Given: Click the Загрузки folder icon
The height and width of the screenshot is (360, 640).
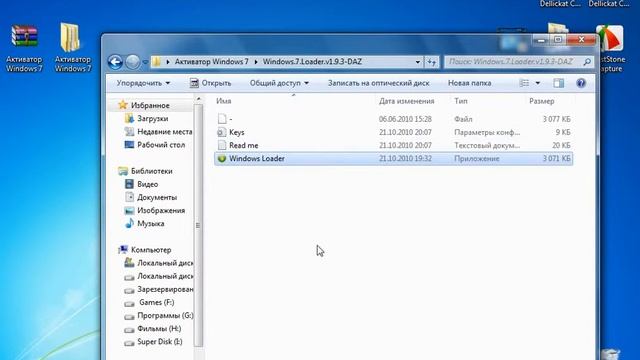Looking at the screenshot, I should (129, 118).
